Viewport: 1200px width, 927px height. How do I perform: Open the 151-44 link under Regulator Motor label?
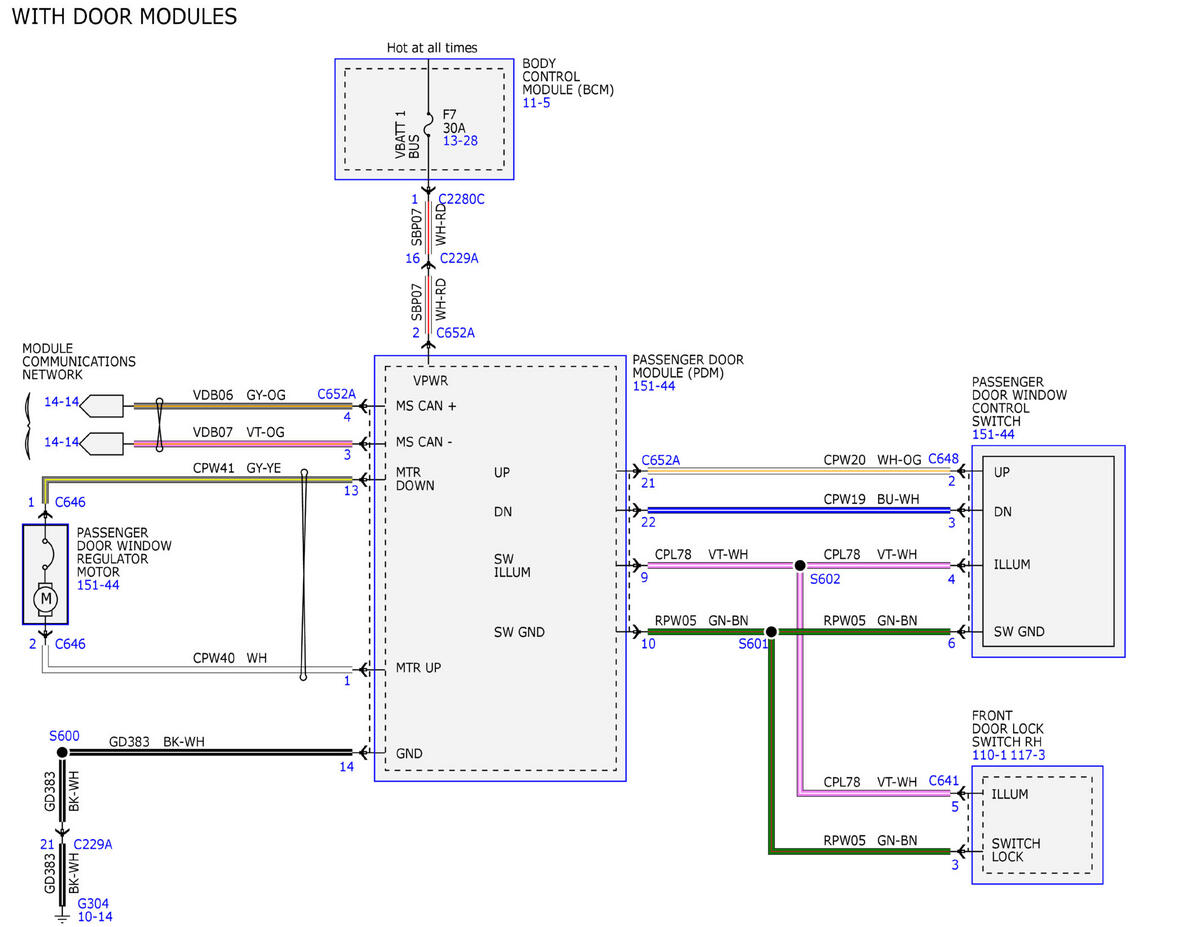98,585
